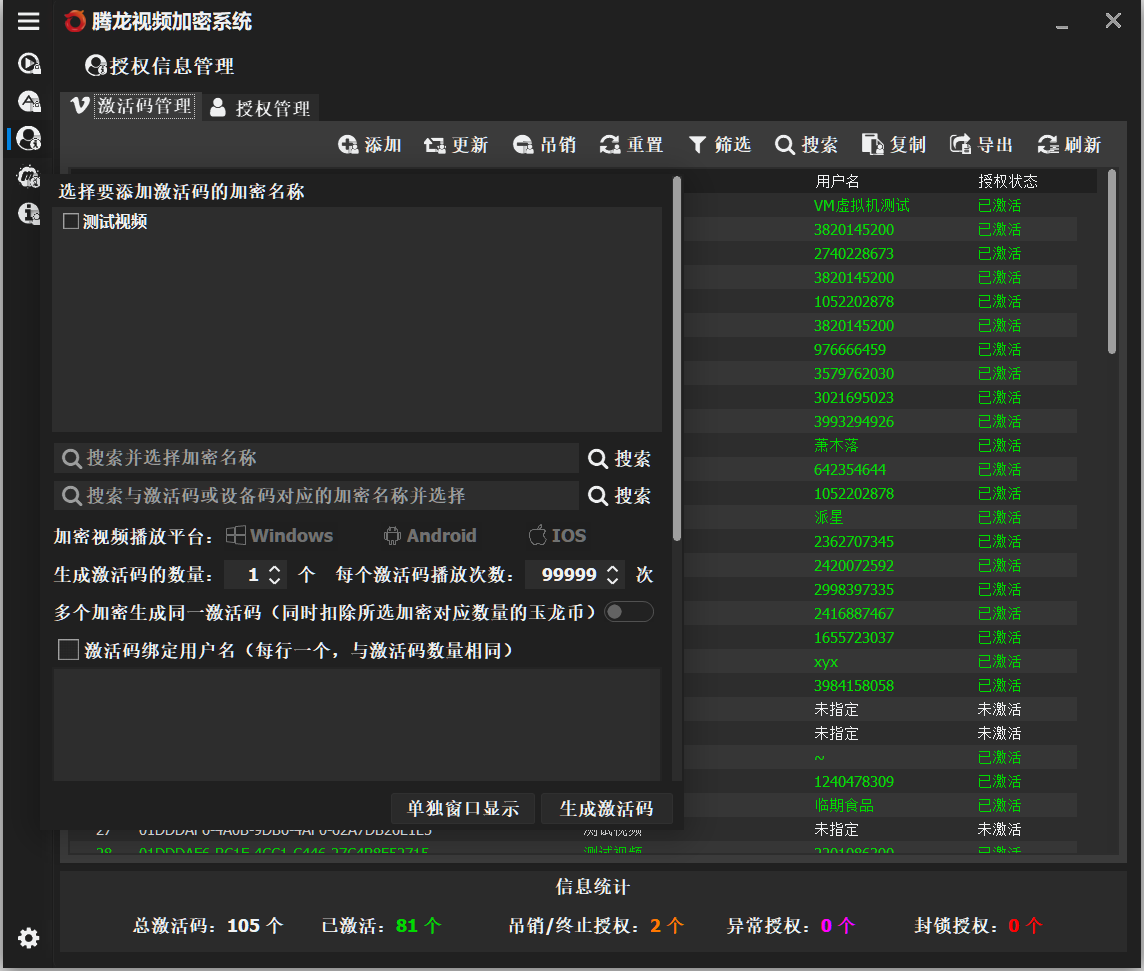The image size is (1144, 971).
Task: Click 搜索 button beside encryption name field
Action: click(619, 458)
